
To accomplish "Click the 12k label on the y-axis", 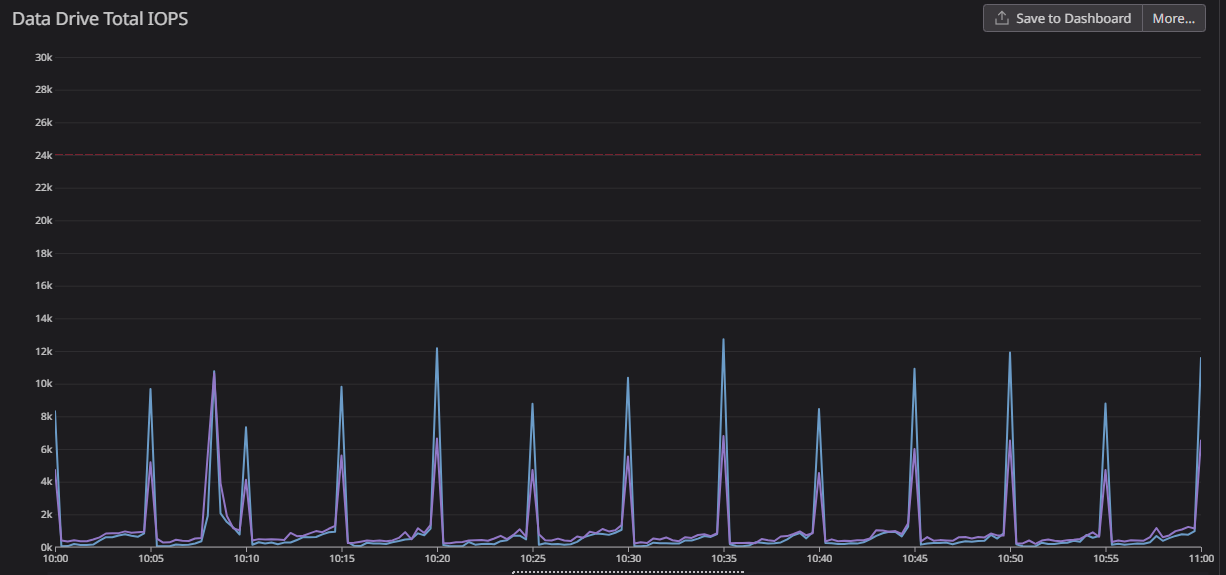I will point(43,351).
